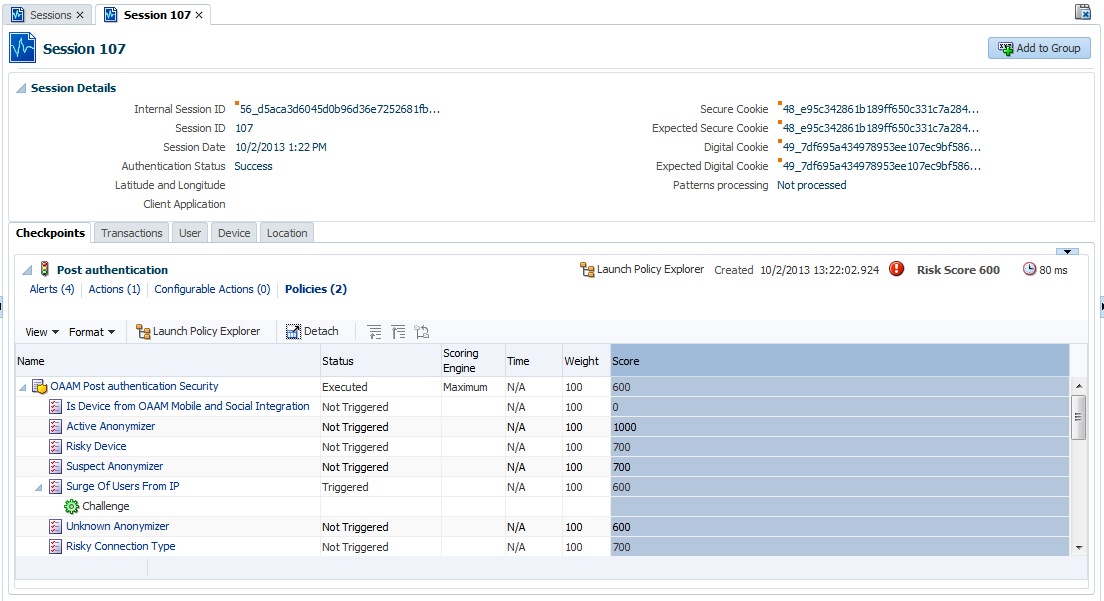Click the Risky Connection Type rule icon
Image resolution: width=1104 pixels, height=601 pixels.
click(x=56, y=546)
